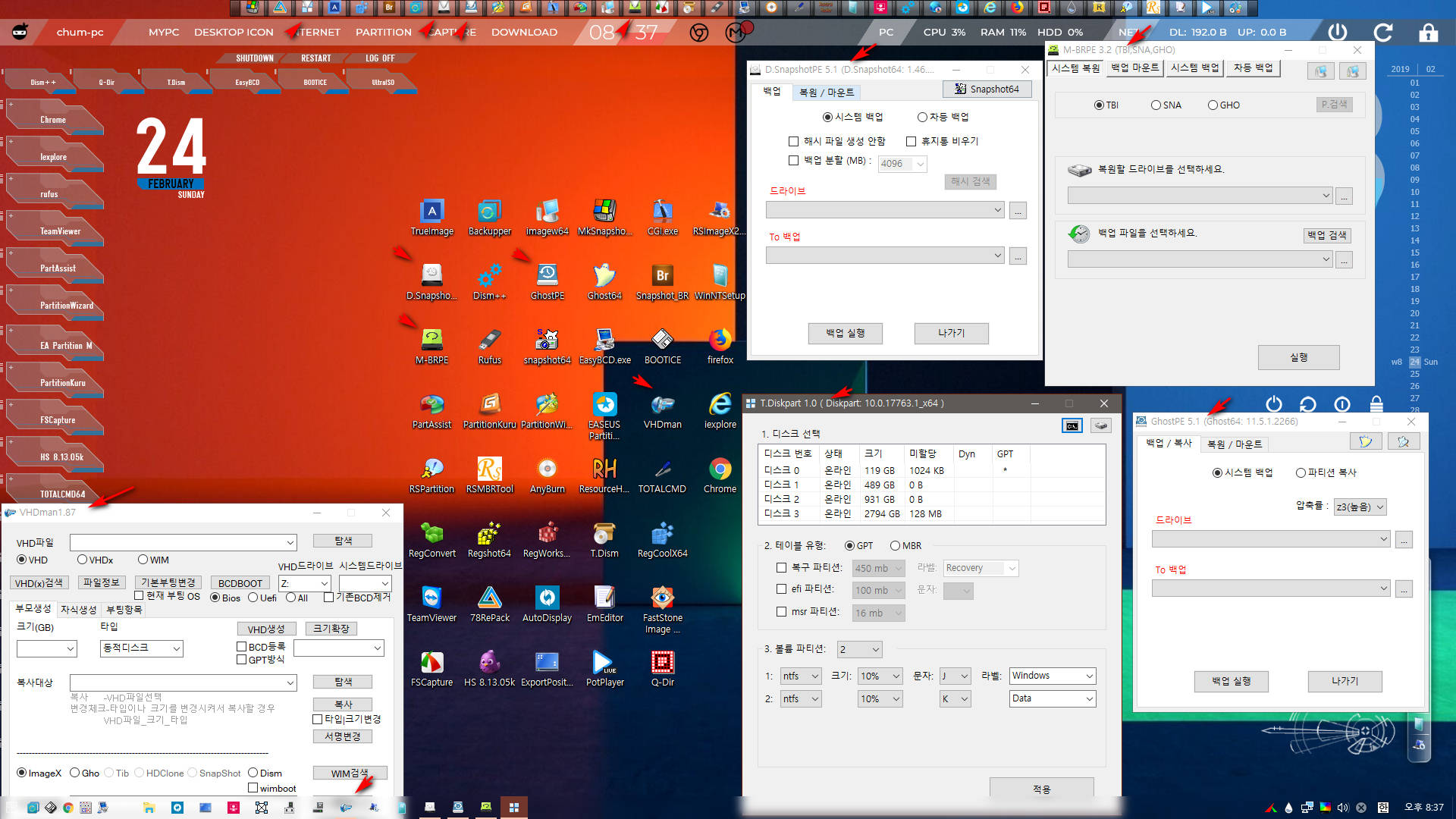Click 적용 button in T.Diskpart
This screenshot has width=1456, height=819.
tap(1041, 789)
